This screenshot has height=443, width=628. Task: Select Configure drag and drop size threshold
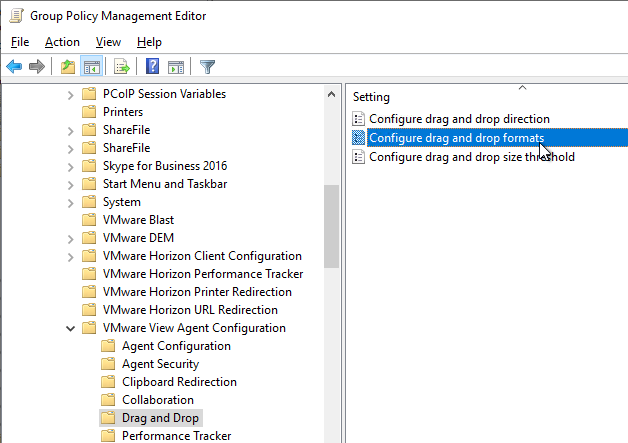pyautogui.click(x=472, y=157)
